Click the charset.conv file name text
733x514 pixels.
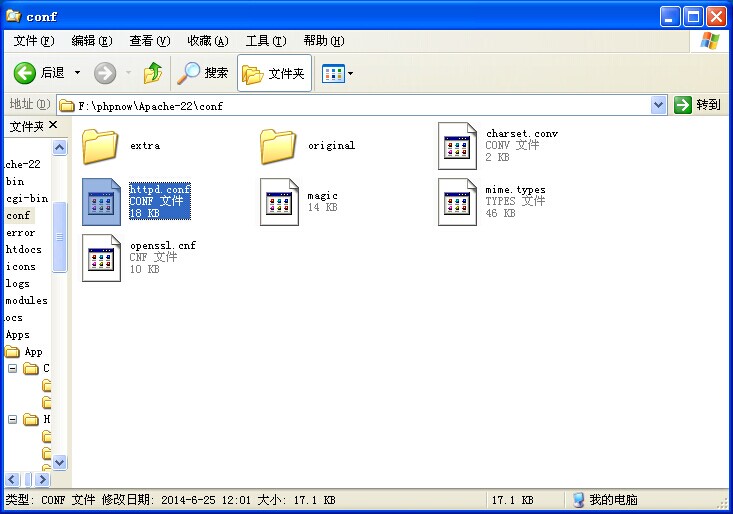[x=522, y=134]
